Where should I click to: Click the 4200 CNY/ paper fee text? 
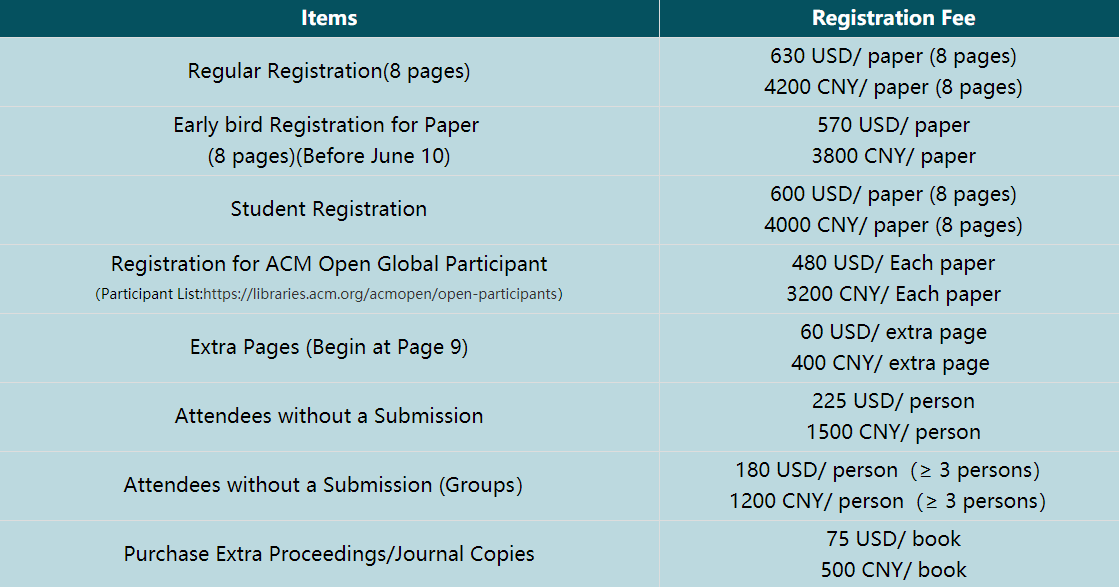[893, 87]
